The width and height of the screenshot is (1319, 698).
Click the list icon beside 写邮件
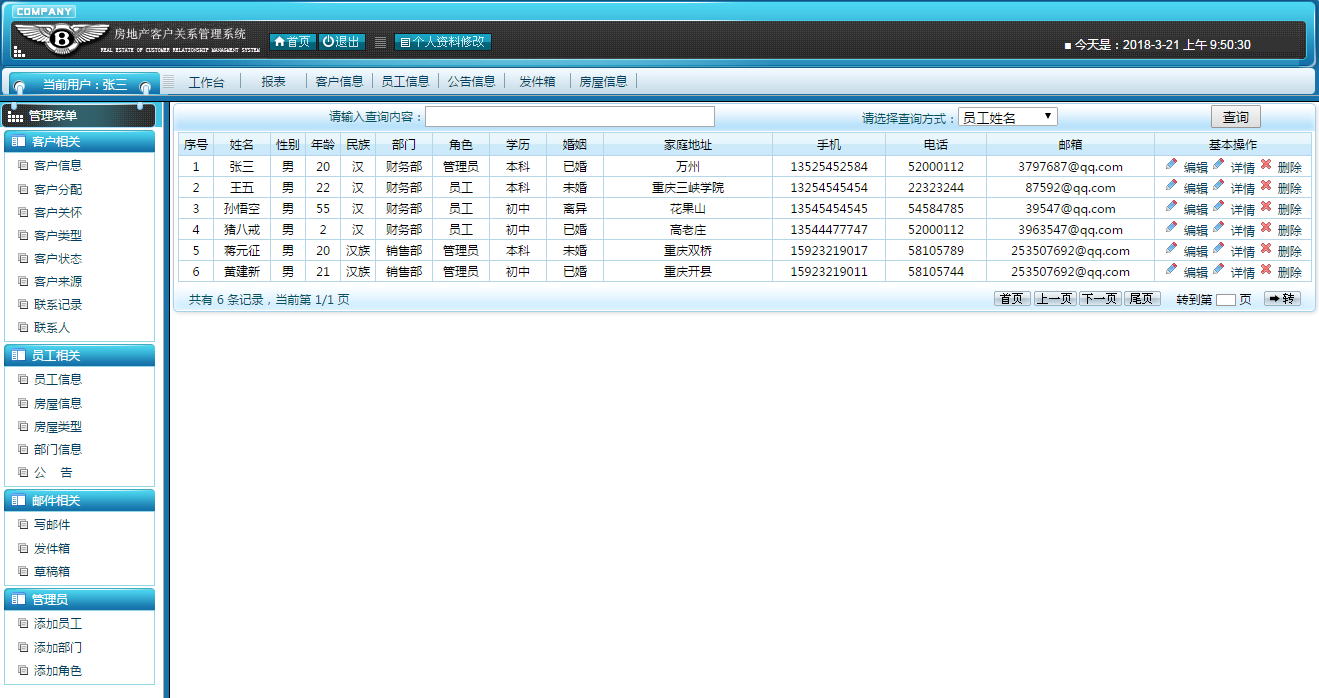point(23,525)
